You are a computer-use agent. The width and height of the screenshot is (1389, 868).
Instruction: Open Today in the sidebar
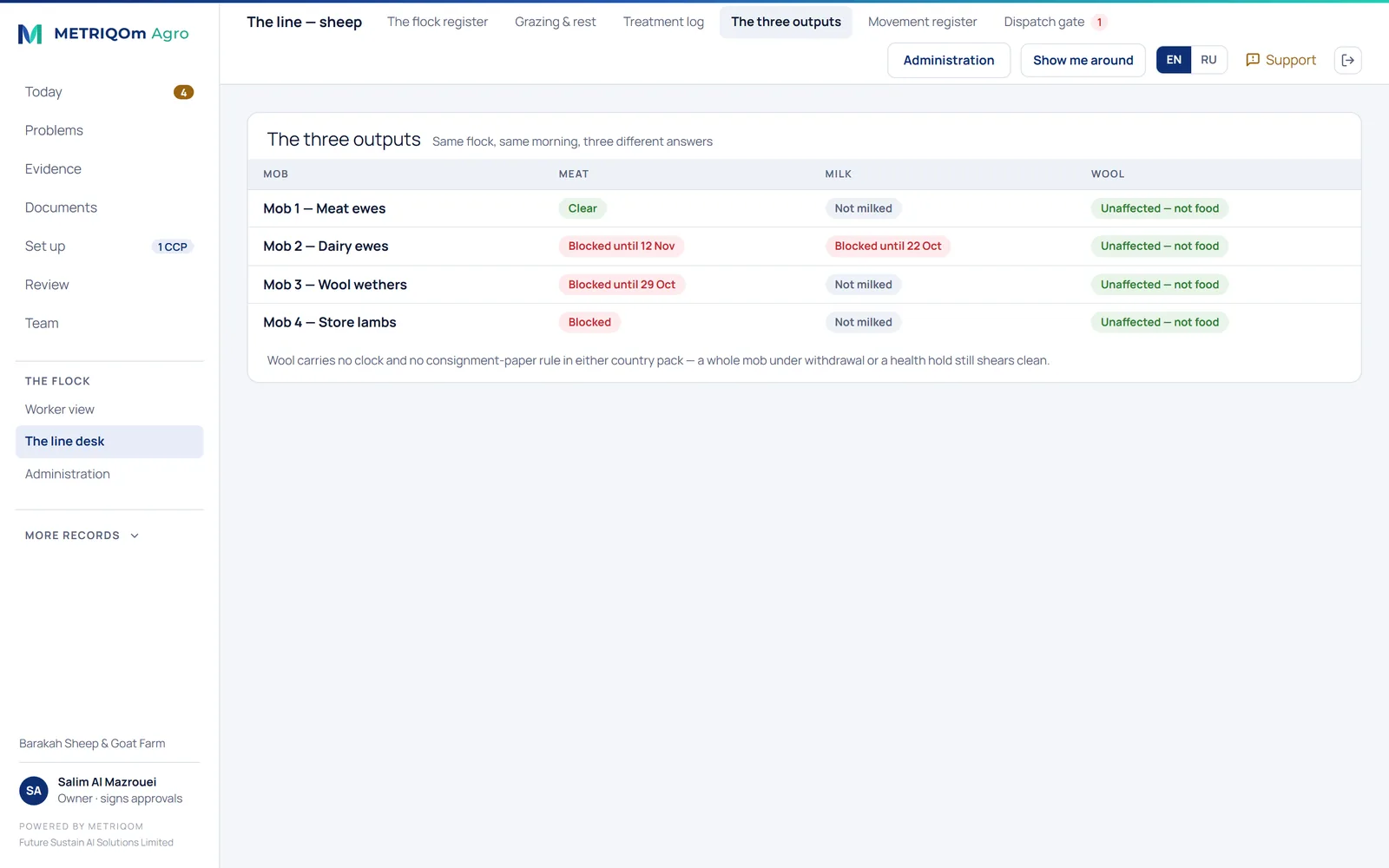(x=109, y=92)
